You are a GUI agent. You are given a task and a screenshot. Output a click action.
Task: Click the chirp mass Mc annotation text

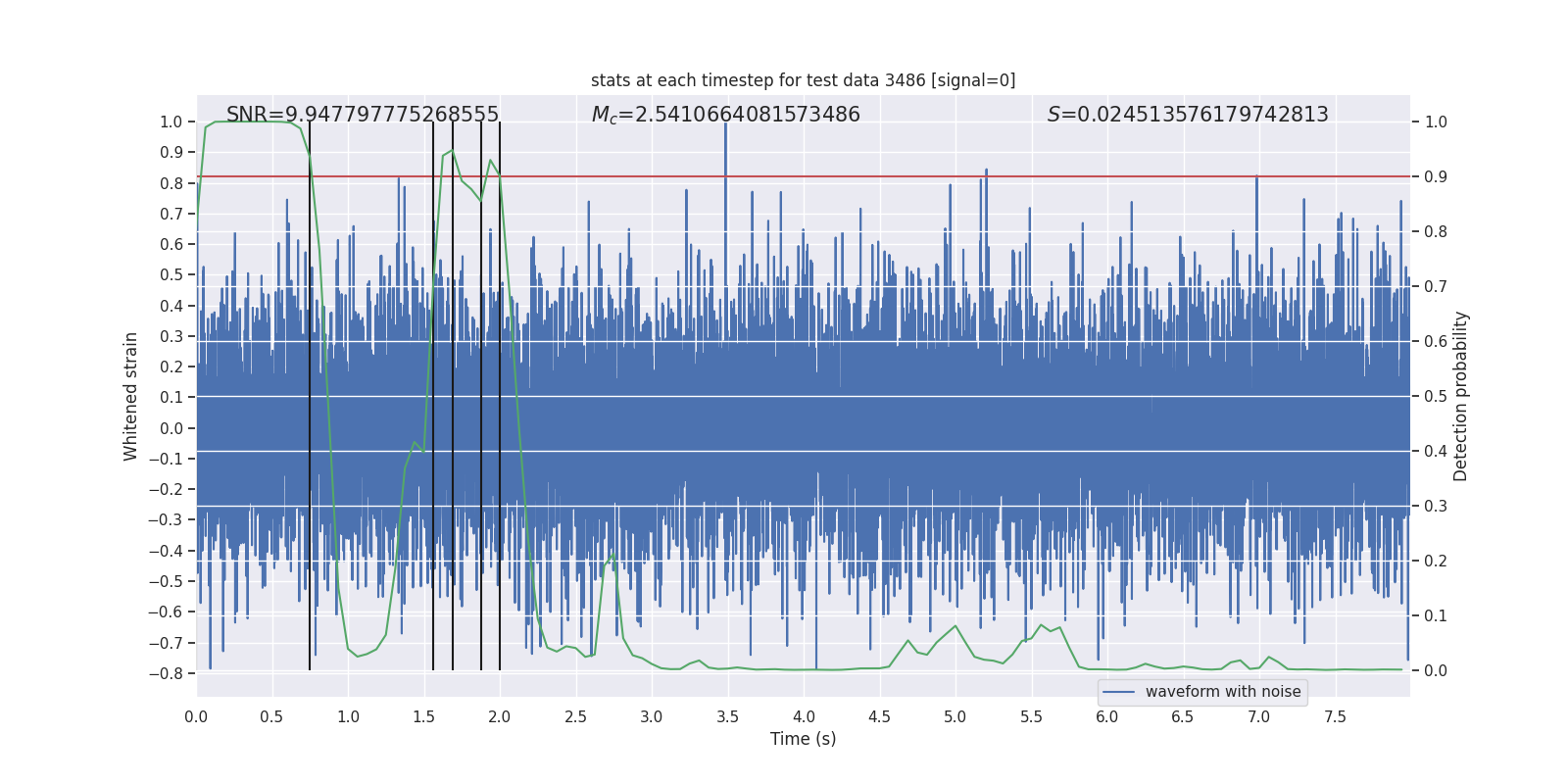(x=726, y=115)
